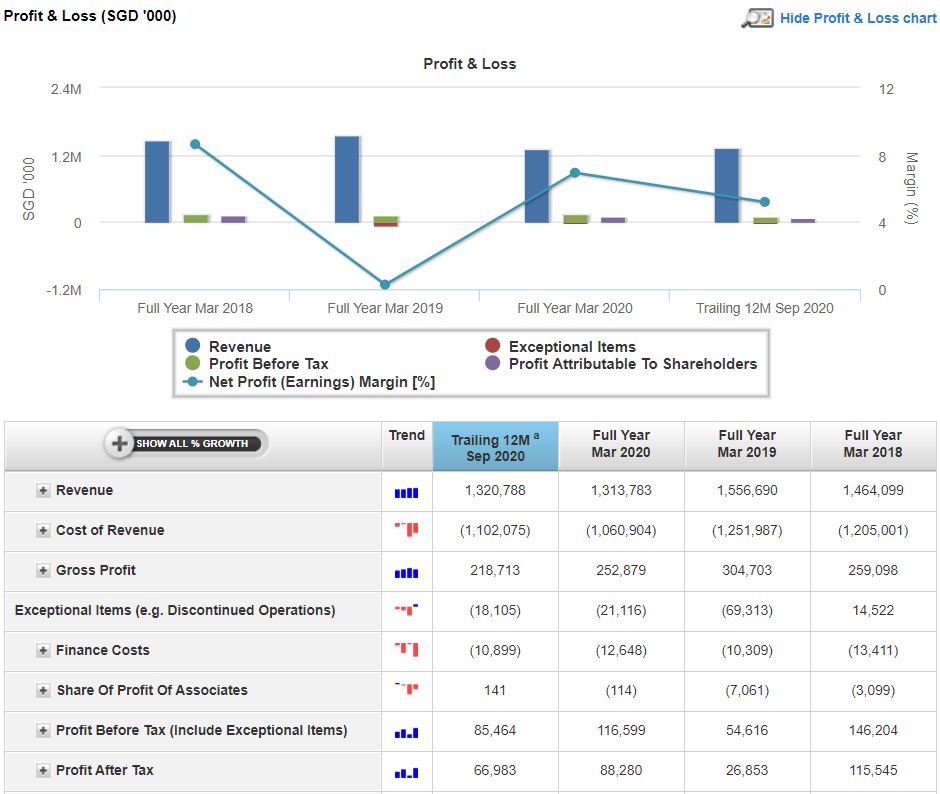
Task: Expand the Finance Costs row
Action: 43,651
